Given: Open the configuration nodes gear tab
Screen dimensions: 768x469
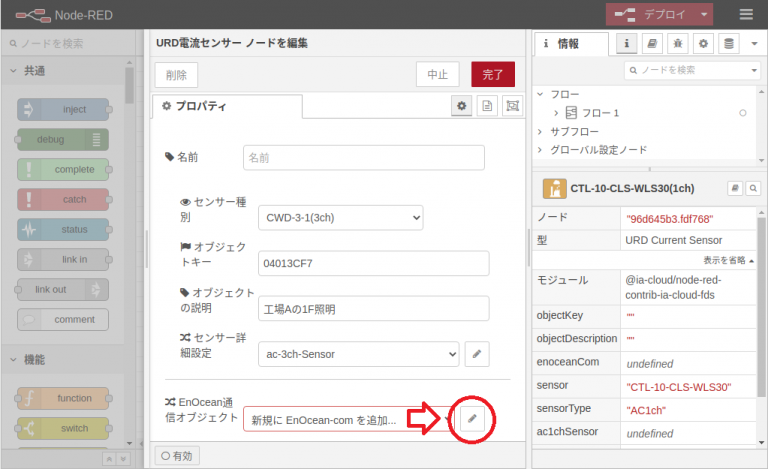Looking at the screenshot, I should 703,44.
